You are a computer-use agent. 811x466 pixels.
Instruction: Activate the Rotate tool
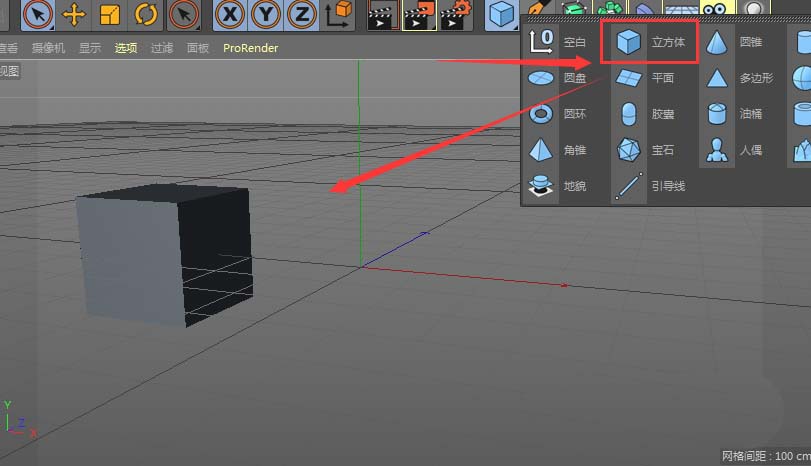coord(145,14)
